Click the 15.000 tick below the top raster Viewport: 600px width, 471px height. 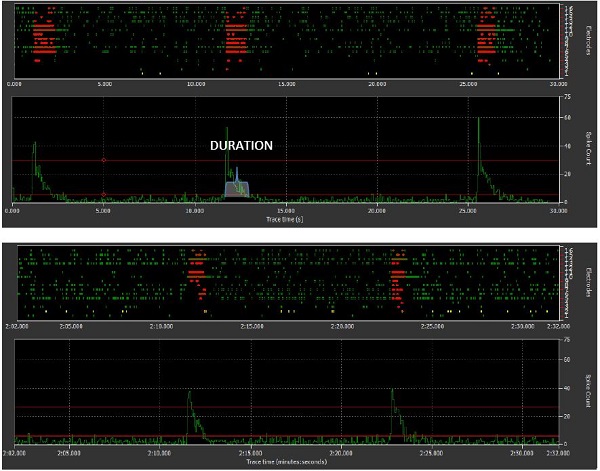click(286, 84)
